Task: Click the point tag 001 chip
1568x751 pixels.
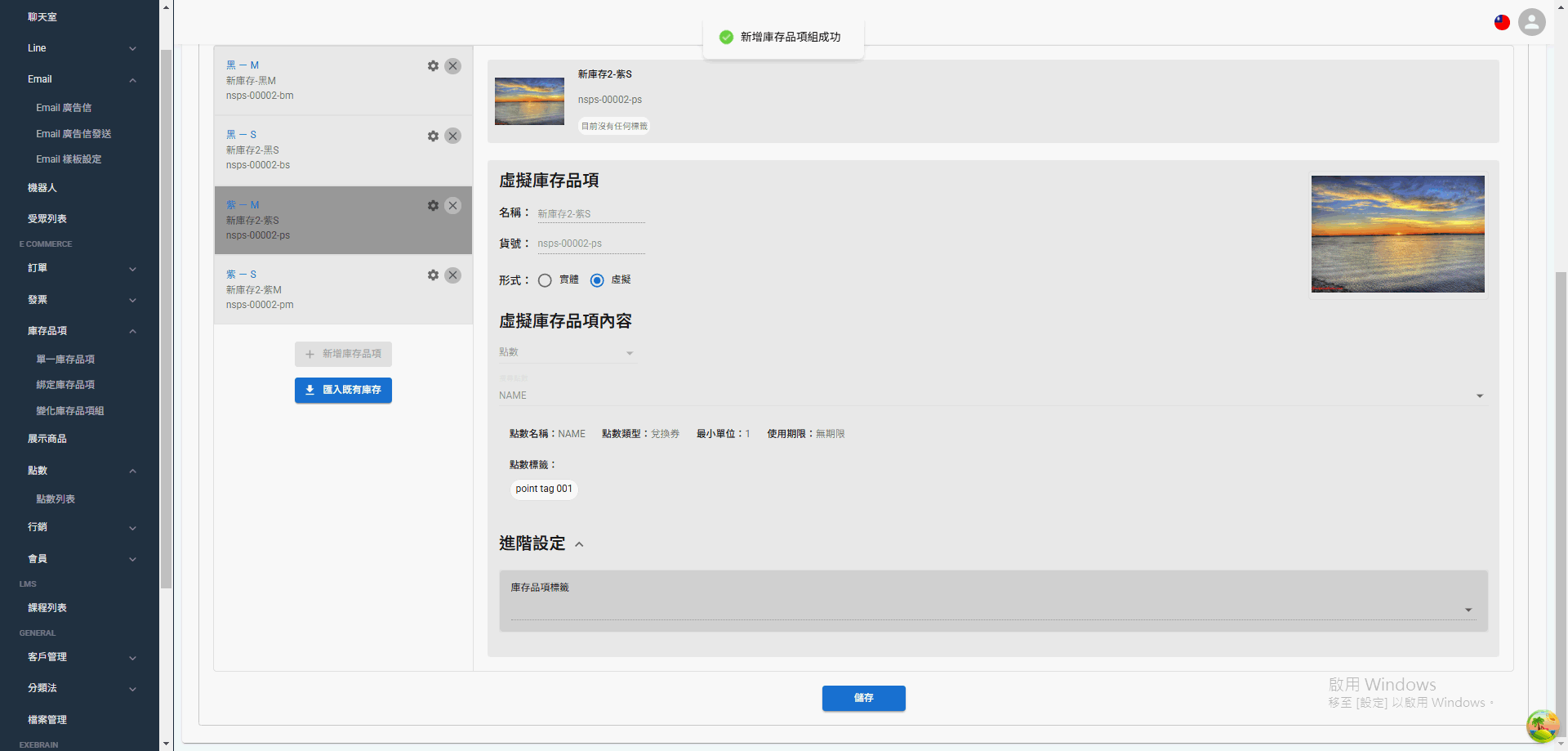Action: 544,489
